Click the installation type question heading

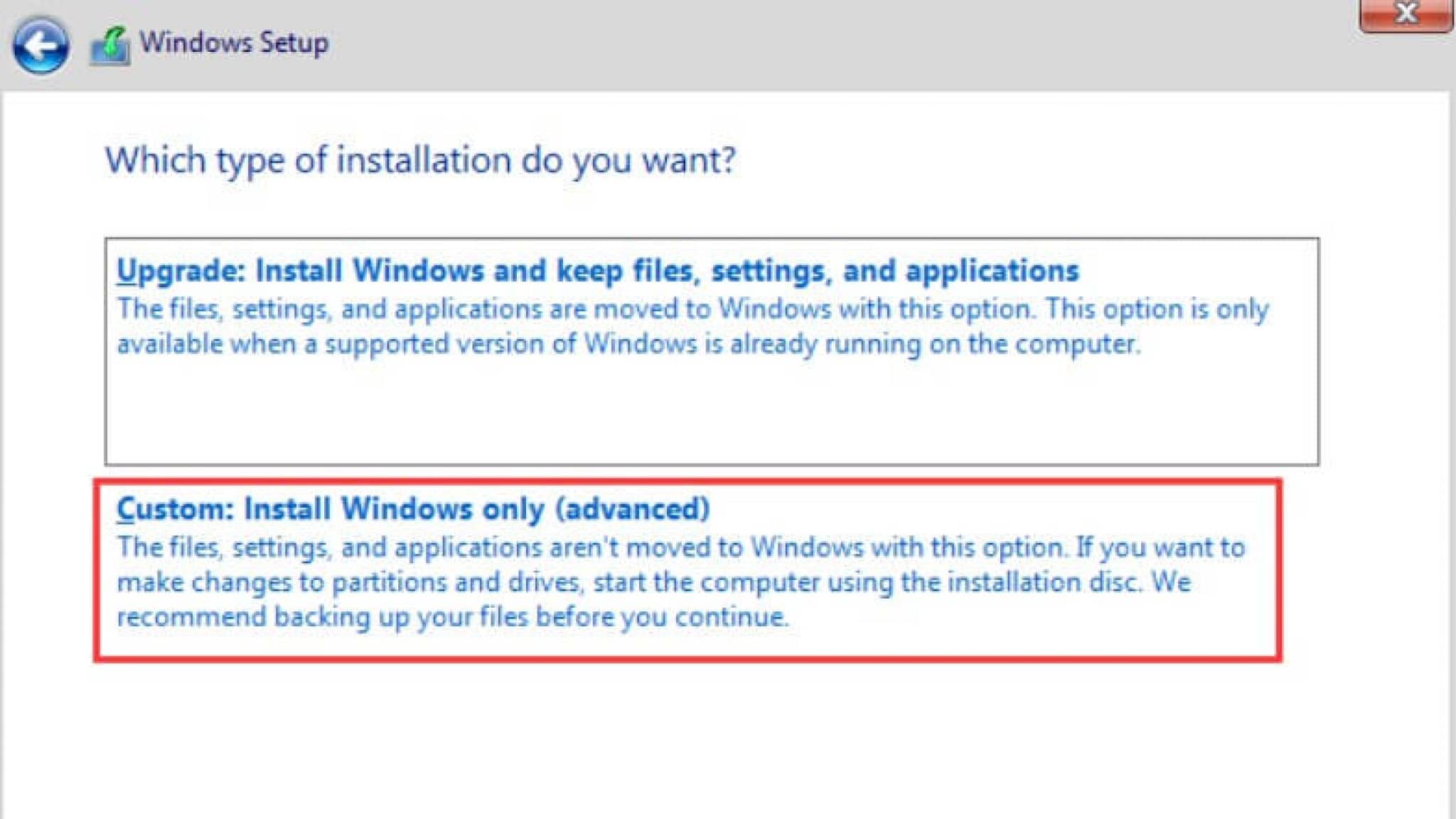pos(420,160)
